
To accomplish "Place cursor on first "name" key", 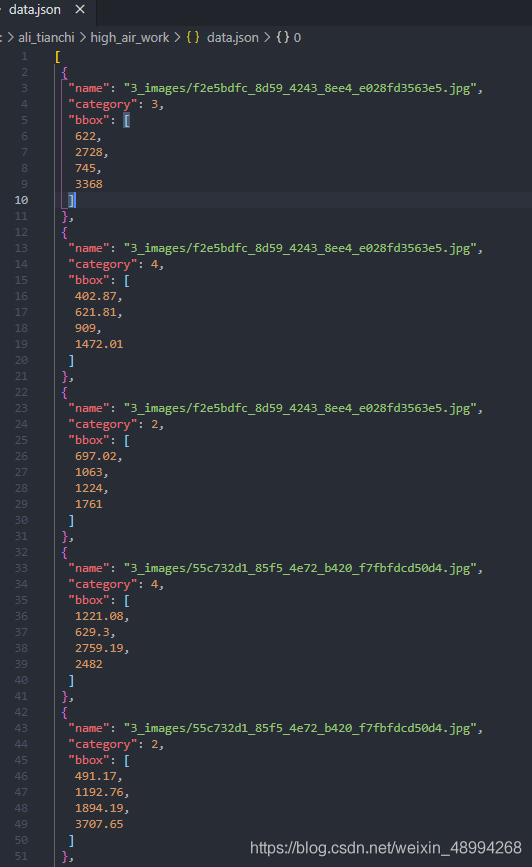I will [88, 88].
